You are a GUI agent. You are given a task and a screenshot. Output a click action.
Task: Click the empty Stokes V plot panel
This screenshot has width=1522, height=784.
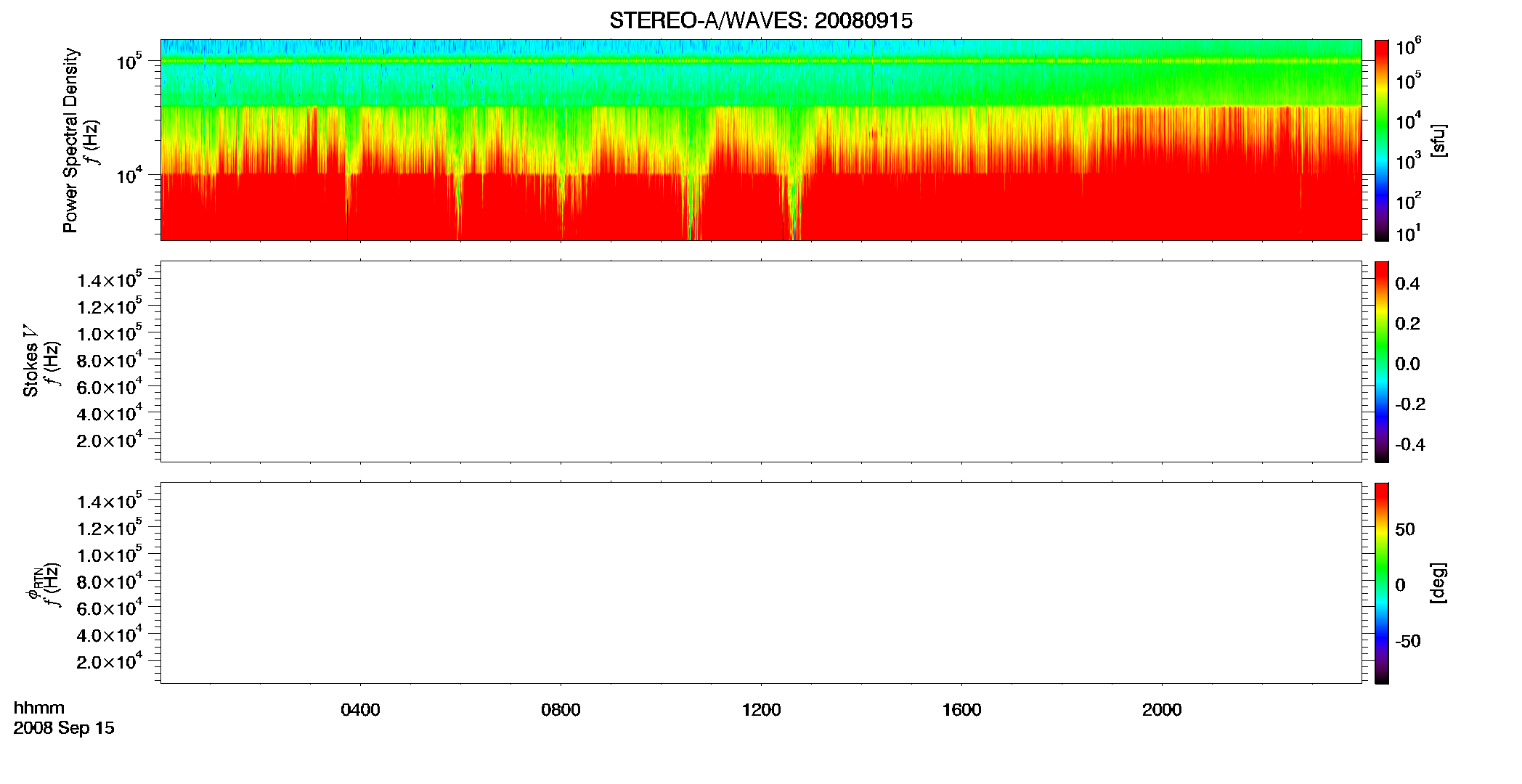click(761, 362)
